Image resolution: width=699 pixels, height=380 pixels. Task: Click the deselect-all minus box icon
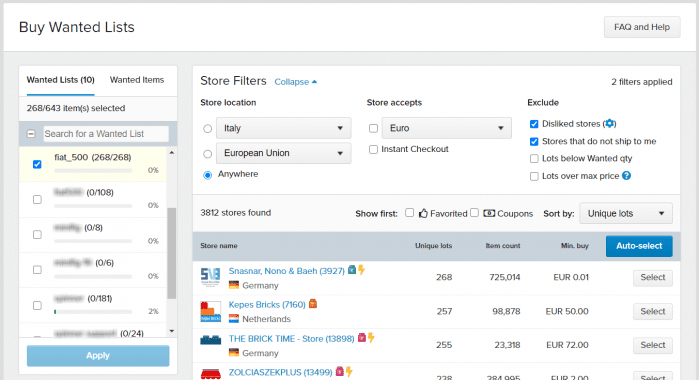tap(31, 134)
